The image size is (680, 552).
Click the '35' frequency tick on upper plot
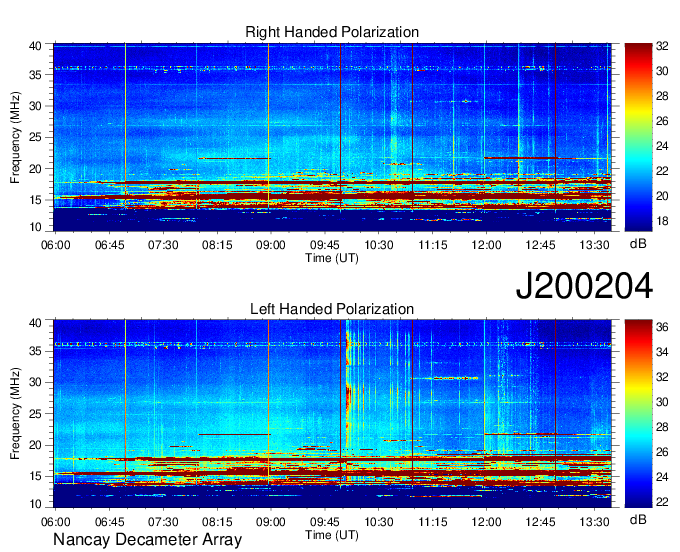[35, 75]
